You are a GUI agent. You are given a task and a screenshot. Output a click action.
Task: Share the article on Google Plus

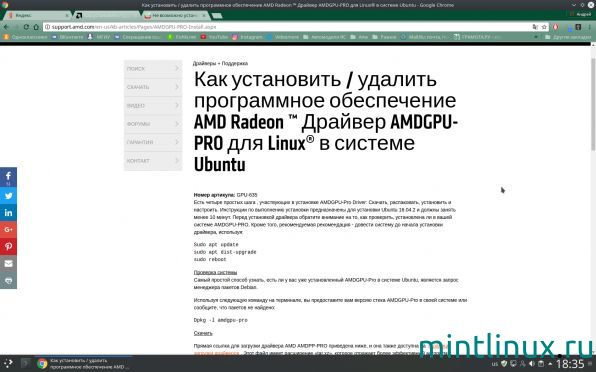[8, 230]
